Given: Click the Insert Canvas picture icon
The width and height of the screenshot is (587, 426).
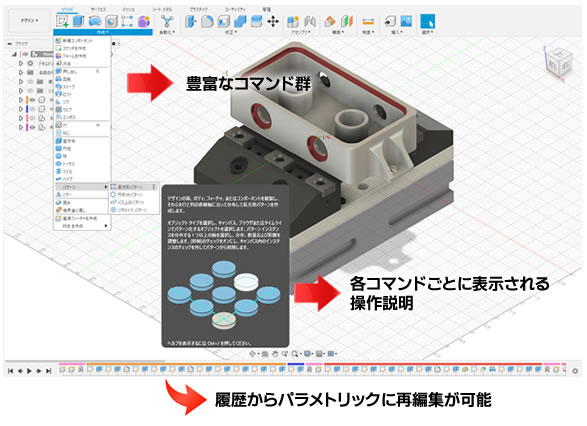Looking at the screenshot, I should click(406, 21).
